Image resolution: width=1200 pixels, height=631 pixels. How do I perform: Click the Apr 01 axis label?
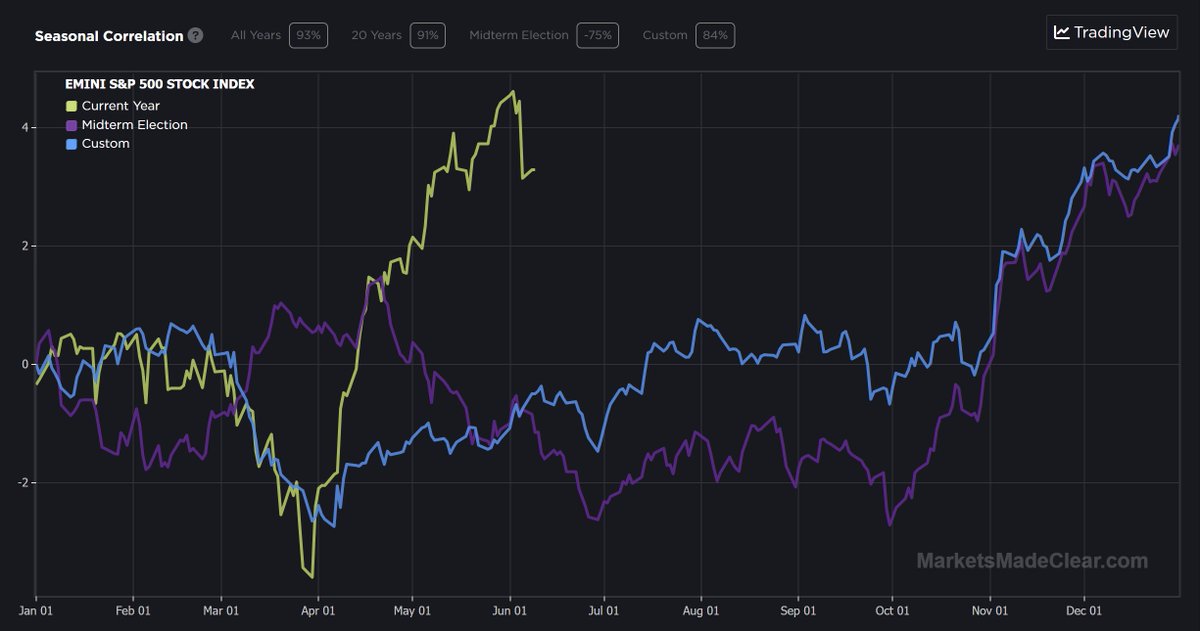click(317, 610)
